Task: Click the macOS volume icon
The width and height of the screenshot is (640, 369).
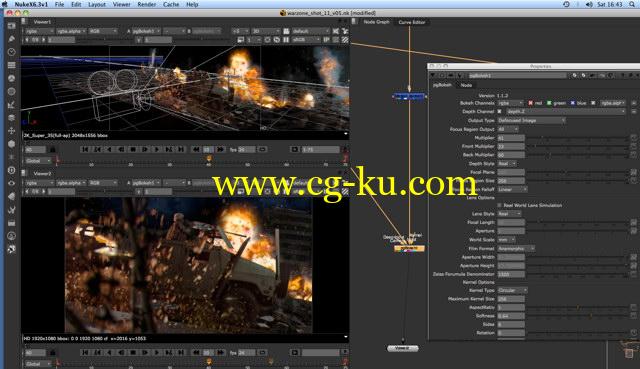Action: click(589, 4)
